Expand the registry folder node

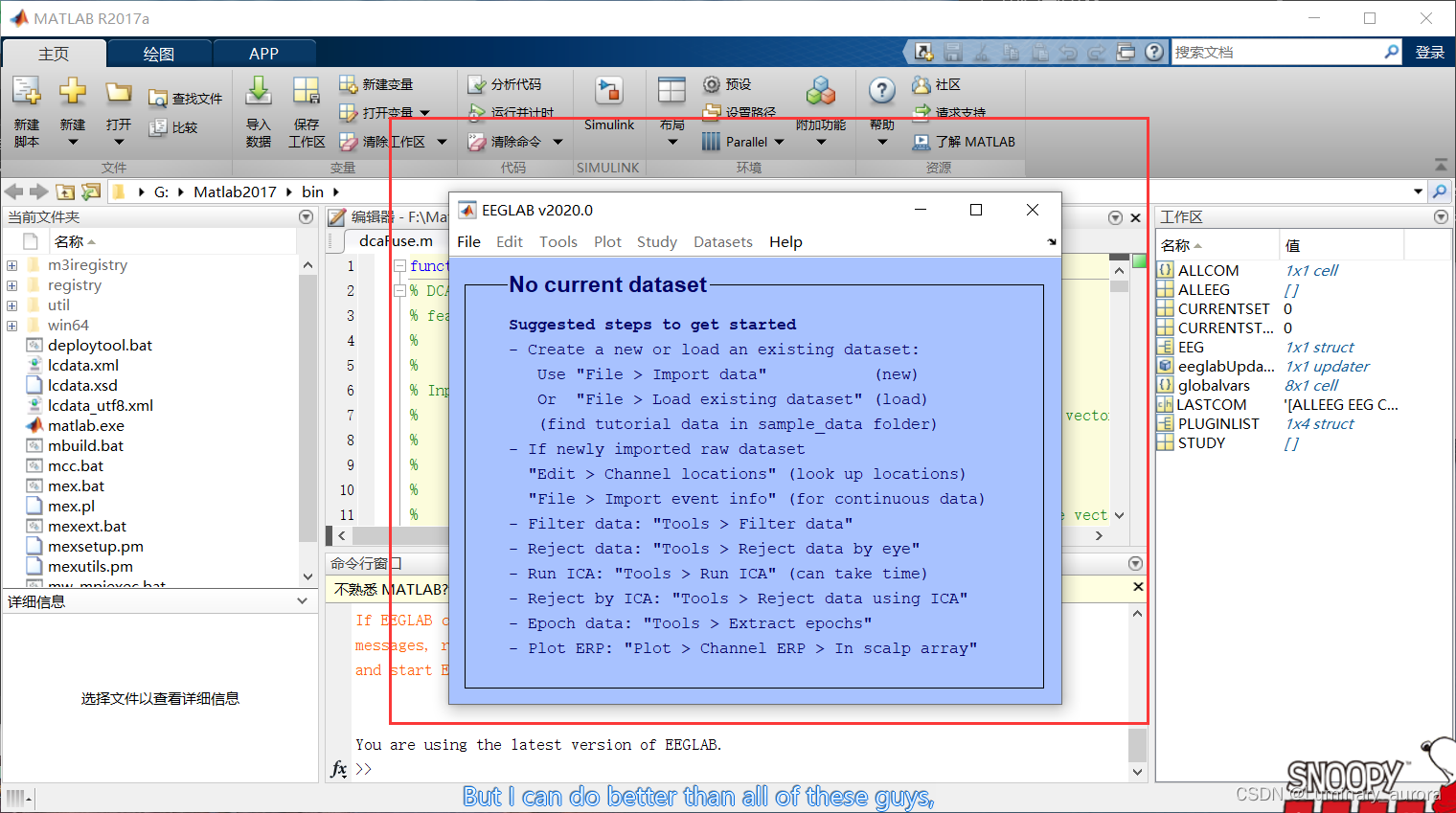pos(11,285)
